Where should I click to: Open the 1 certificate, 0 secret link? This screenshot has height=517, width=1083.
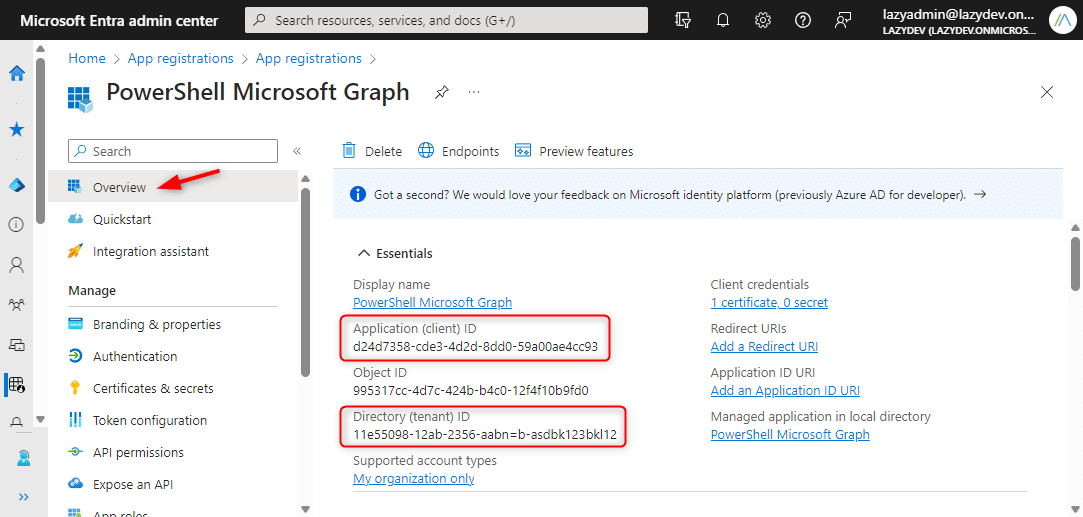point(769,302)
